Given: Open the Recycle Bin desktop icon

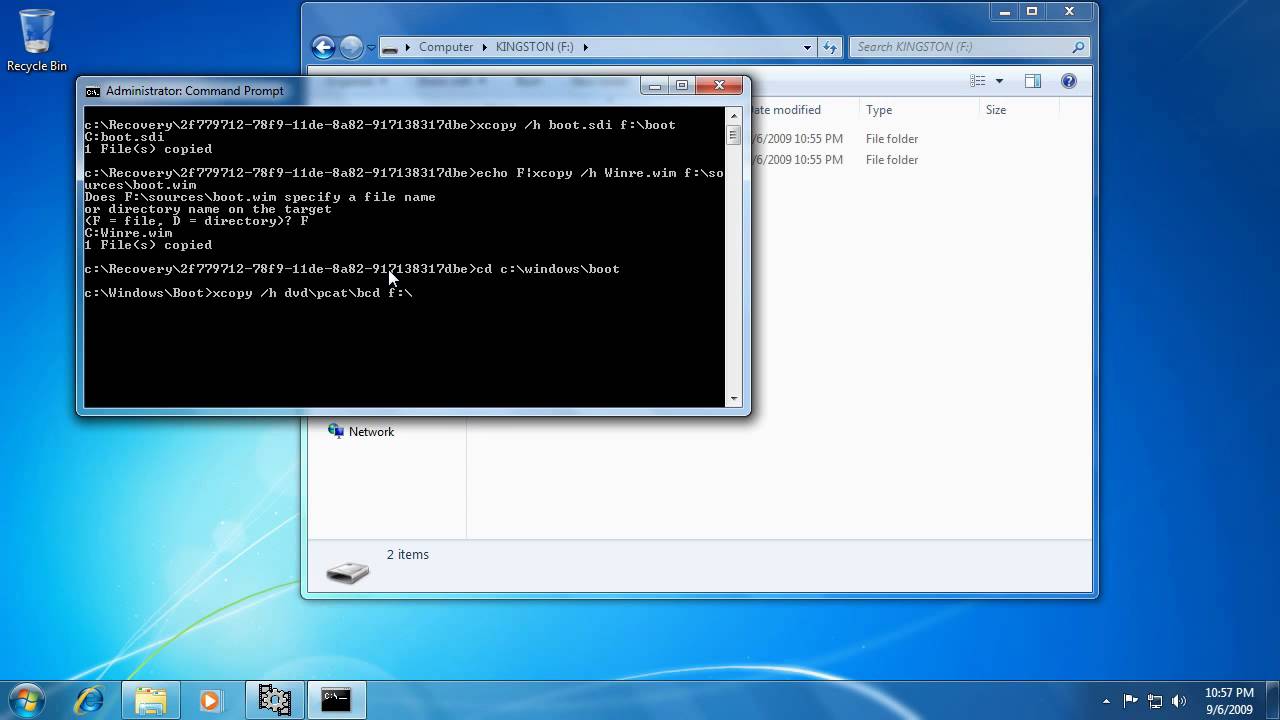Looking at the screenshot, I should [37, 41].
